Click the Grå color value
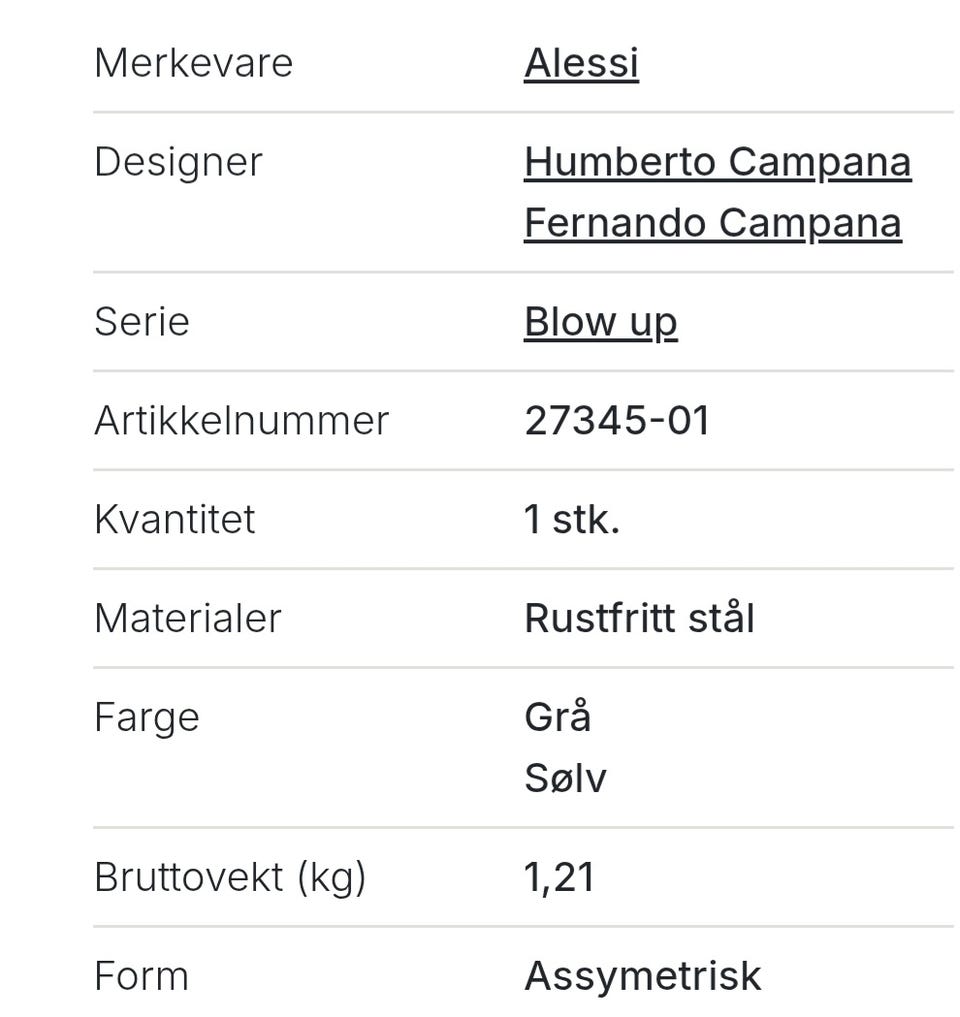This screenshot has height=1017, width=960. coord(558,716)
